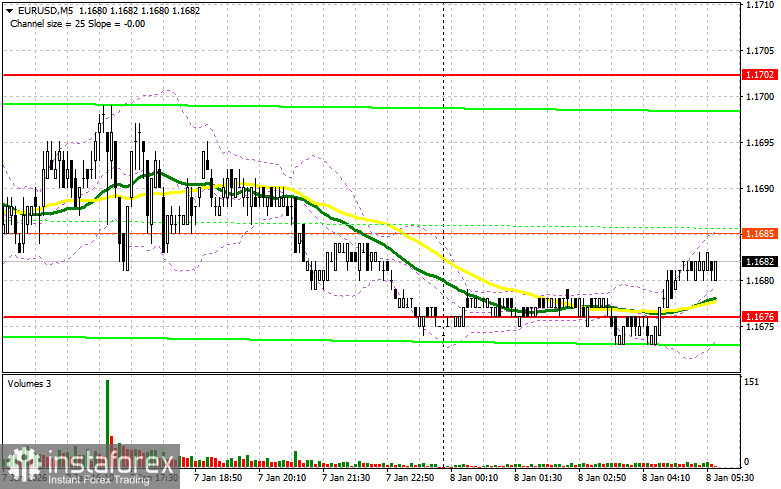Screen dimensions: 781x489
Task: Select the red 1.1702 resistance price tag
Action: point(759,75)
